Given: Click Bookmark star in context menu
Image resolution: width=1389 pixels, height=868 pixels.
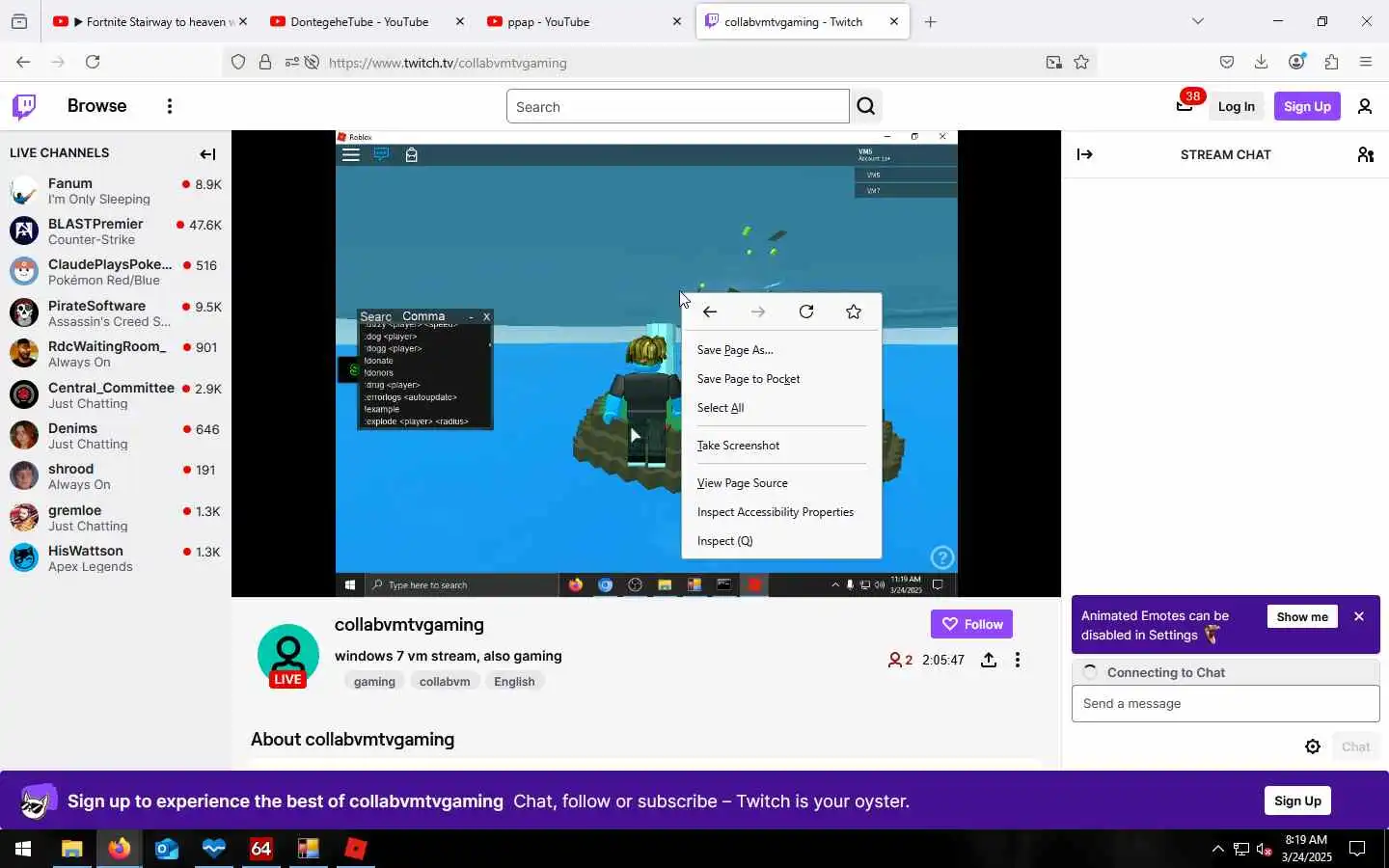Looking at the screenshot, I should click(854, 312).
